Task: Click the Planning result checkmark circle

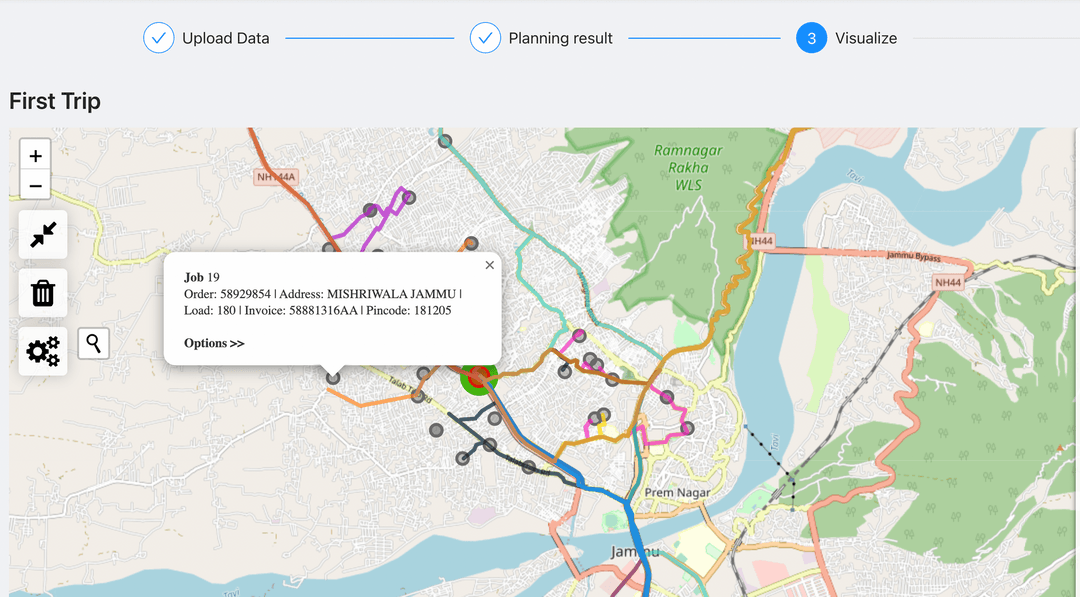Action: pos(484,37)
